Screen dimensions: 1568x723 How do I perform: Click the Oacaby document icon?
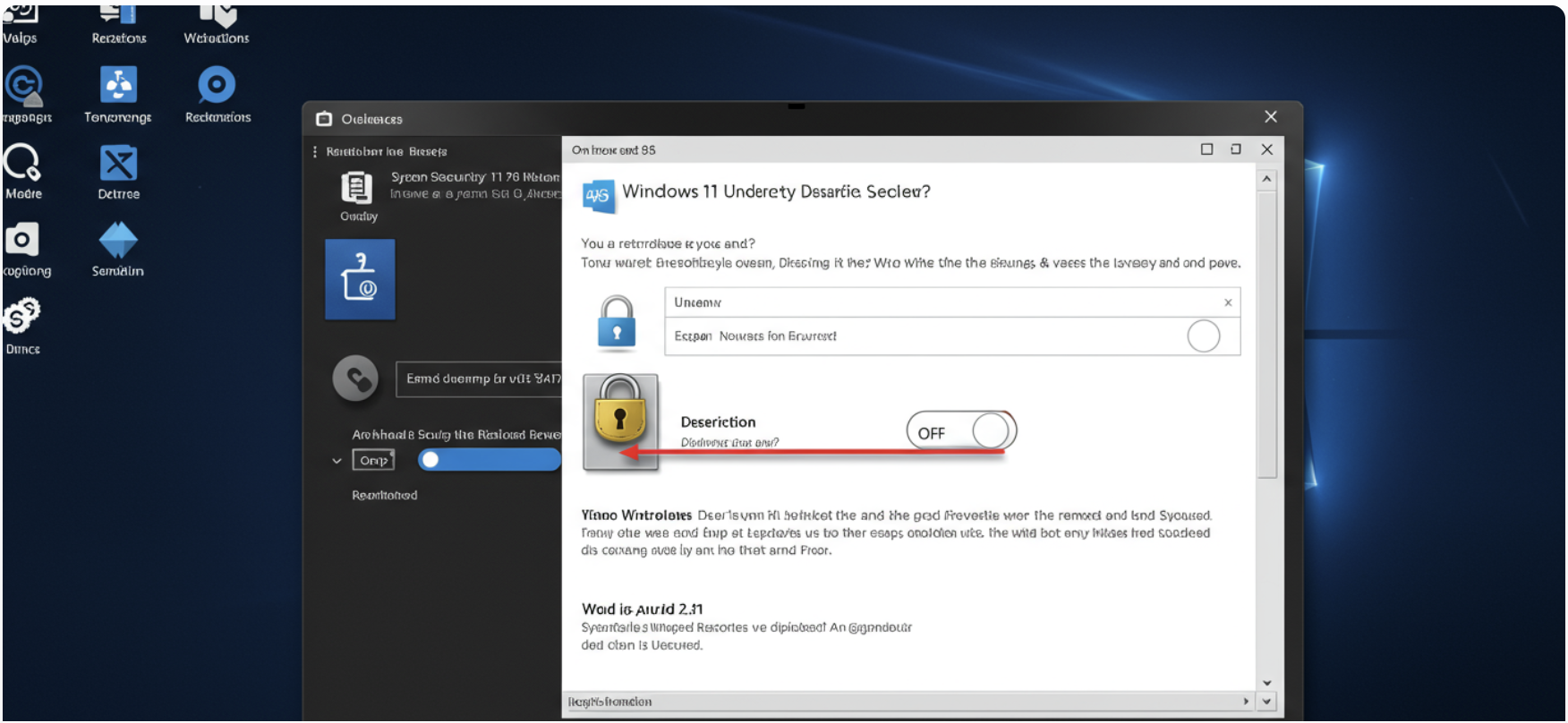(x=357, y=188)
